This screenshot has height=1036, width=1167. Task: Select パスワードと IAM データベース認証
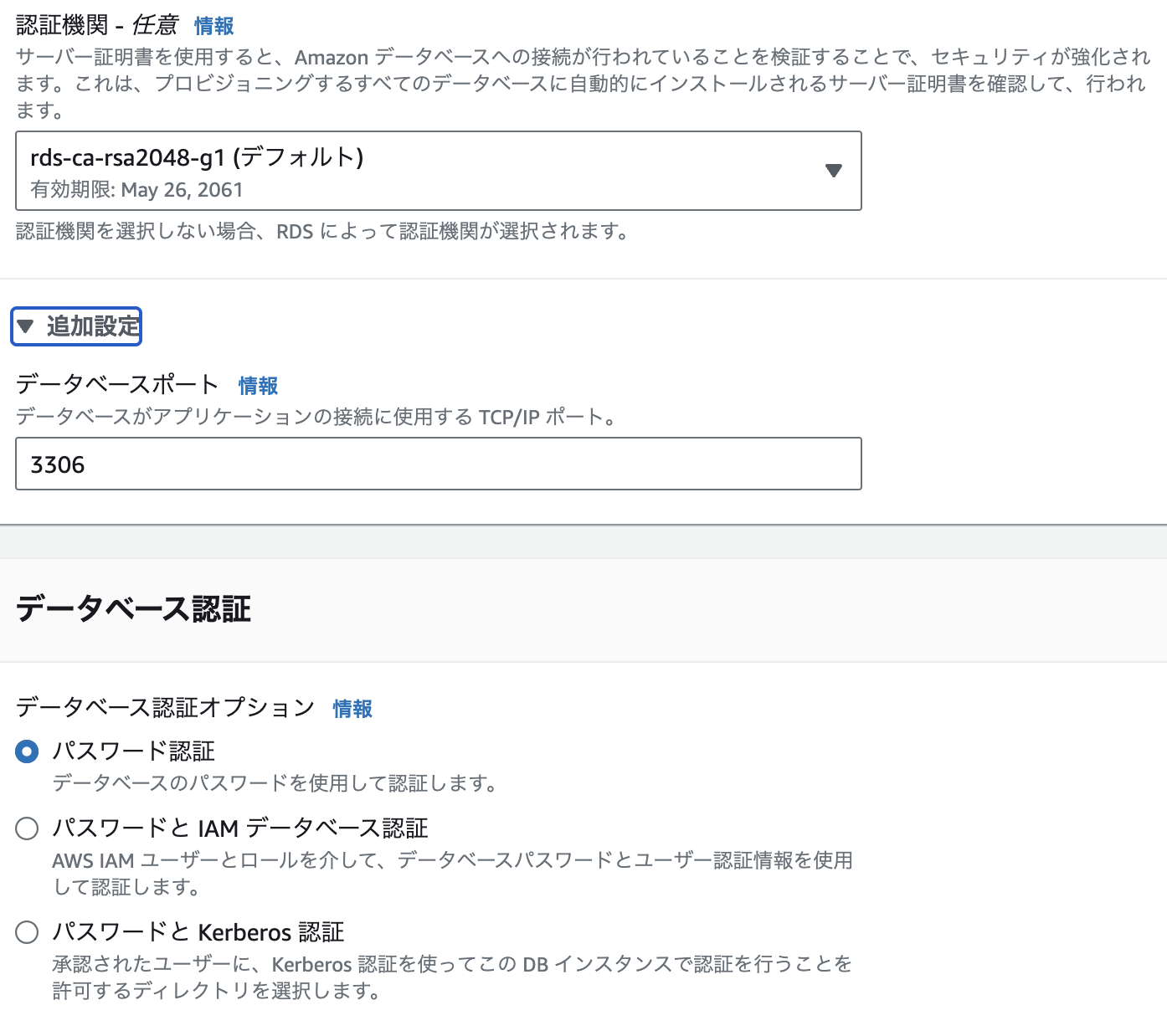26,828
